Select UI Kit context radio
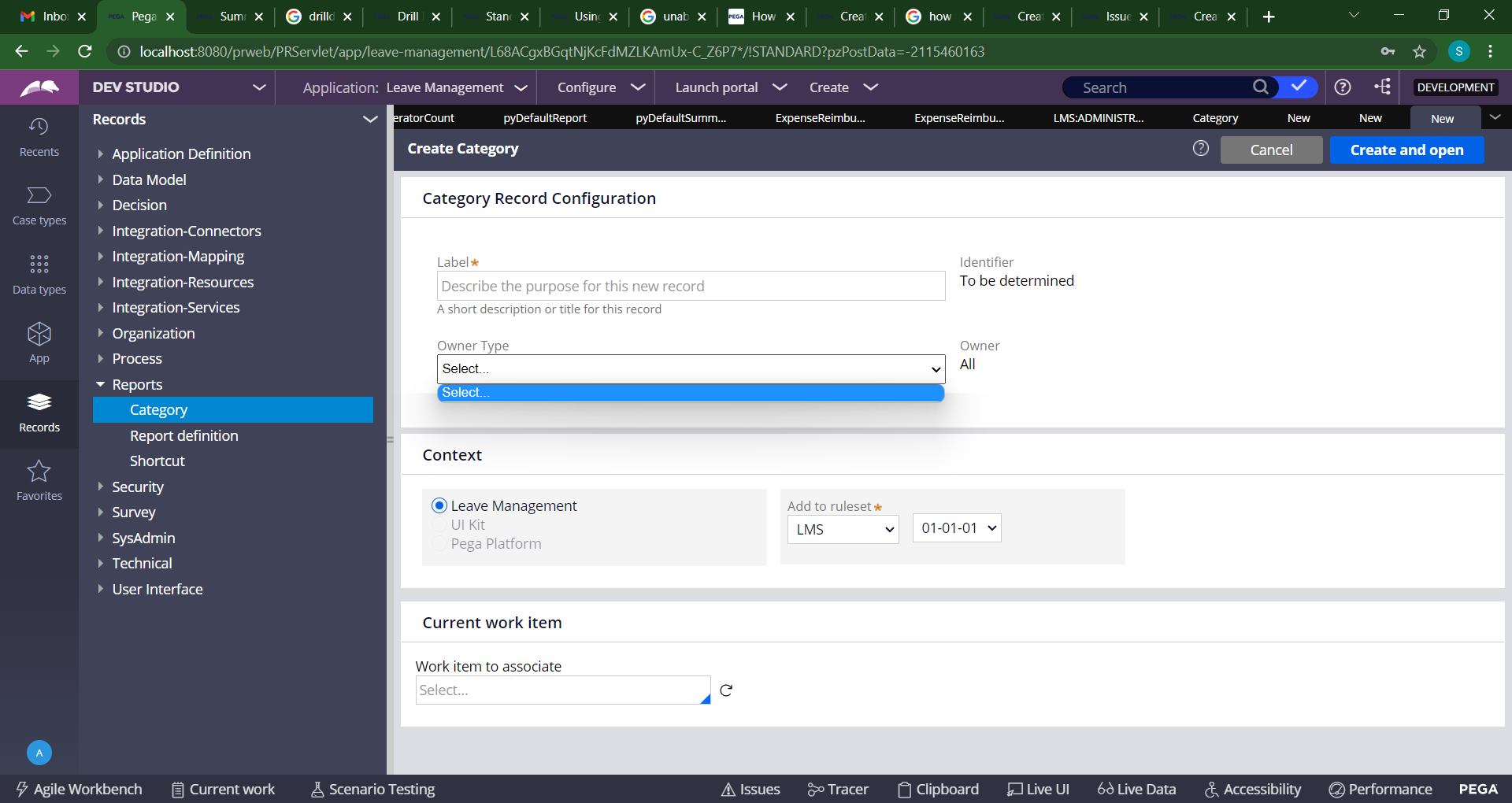 [439, 524]
